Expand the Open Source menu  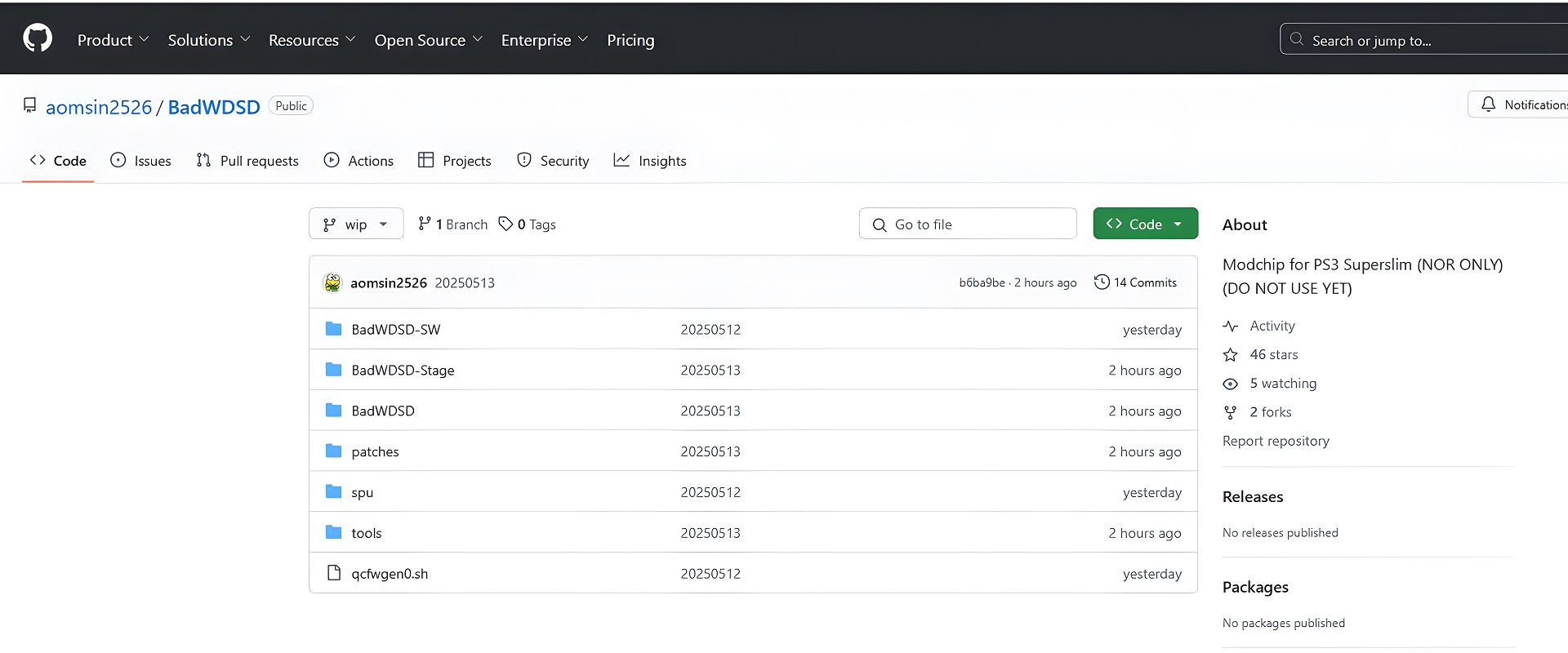[x=428, y=40]
